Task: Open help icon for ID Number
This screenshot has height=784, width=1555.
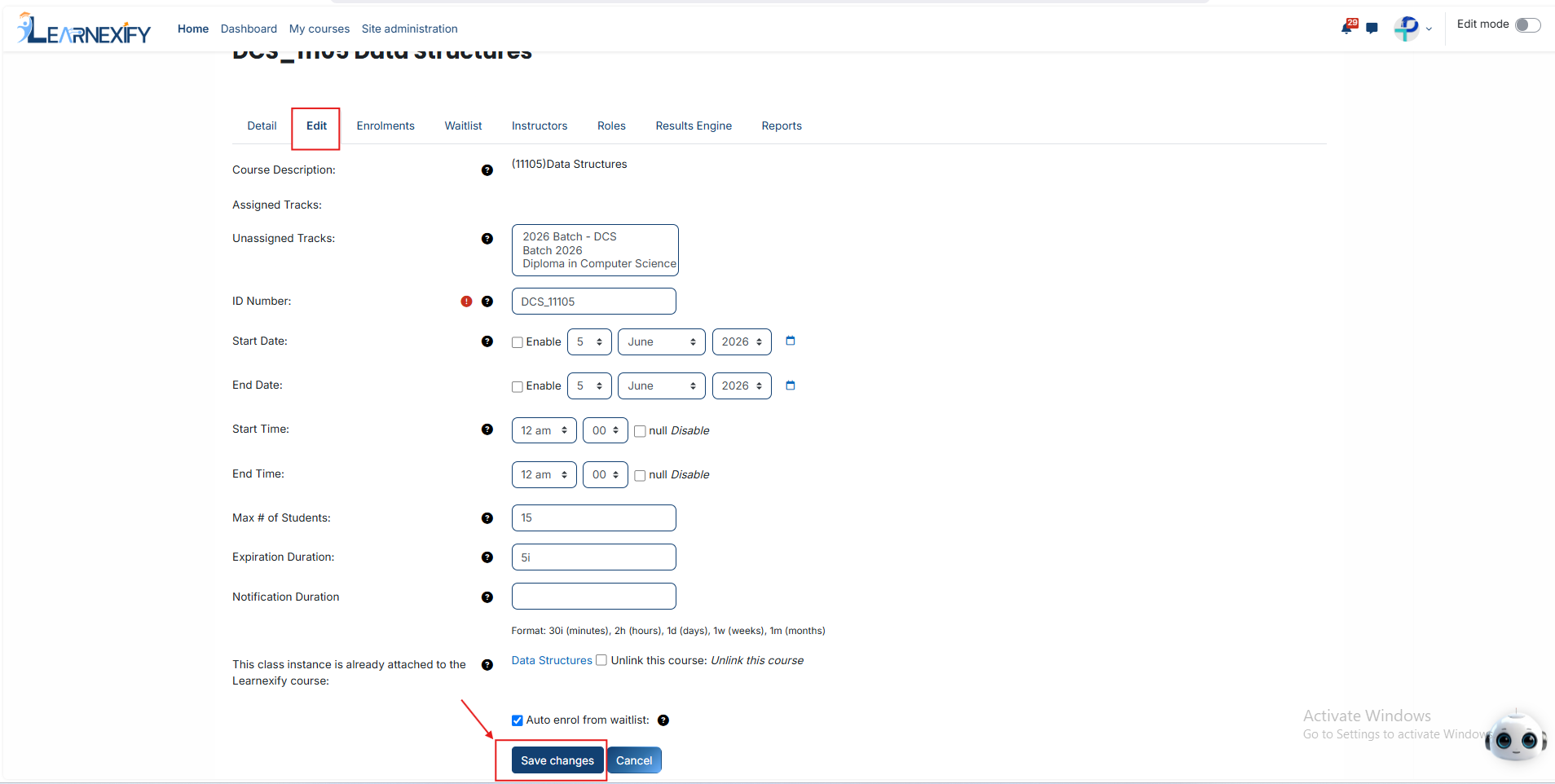Action: [x=487, y=302]
